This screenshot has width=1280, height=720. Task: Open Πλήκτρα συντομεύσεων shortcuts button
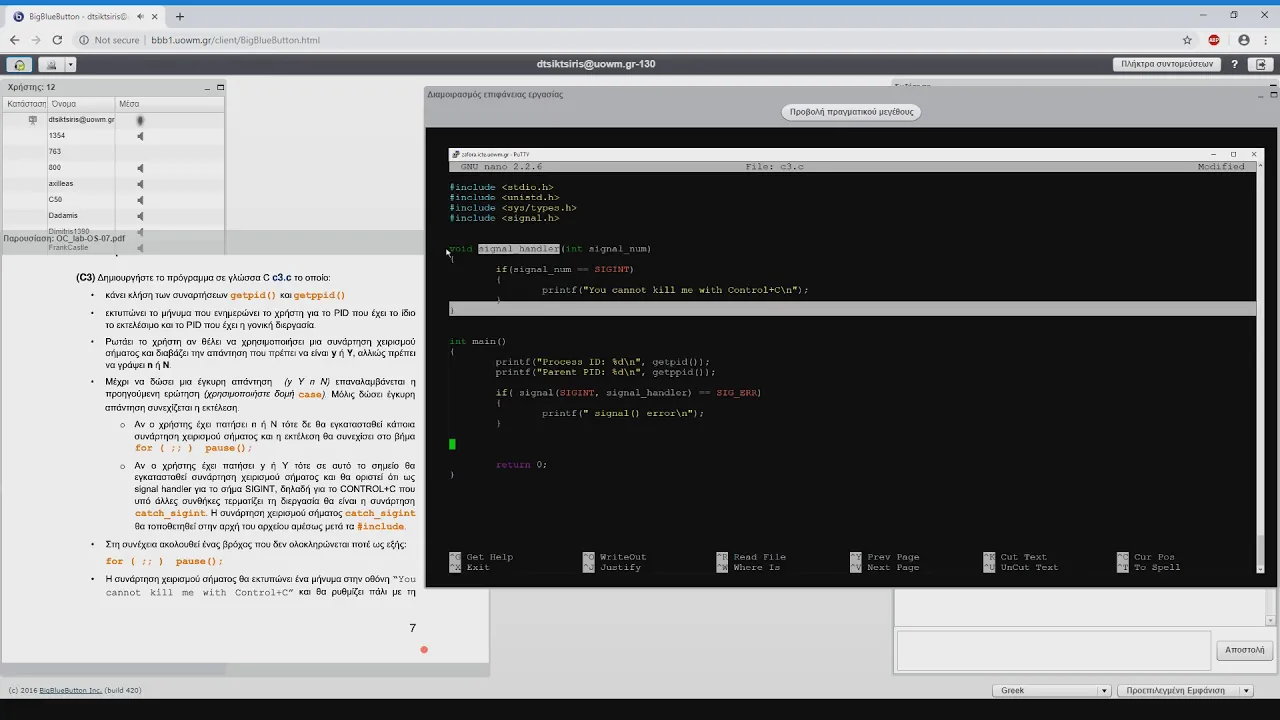pos(1167,64)
